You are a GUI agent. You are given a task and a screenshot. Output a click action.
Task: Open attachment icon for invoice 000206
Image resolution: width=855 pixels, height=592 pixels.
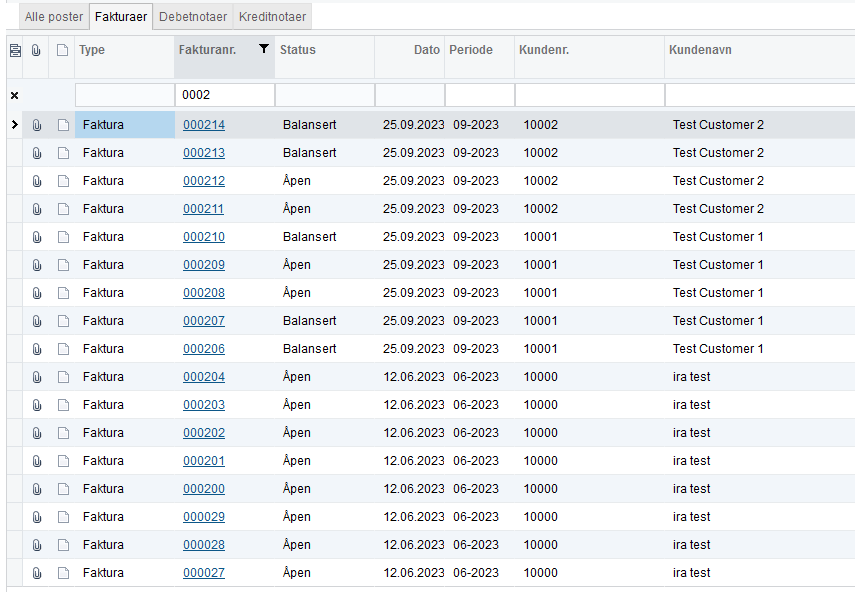(37, 349)
